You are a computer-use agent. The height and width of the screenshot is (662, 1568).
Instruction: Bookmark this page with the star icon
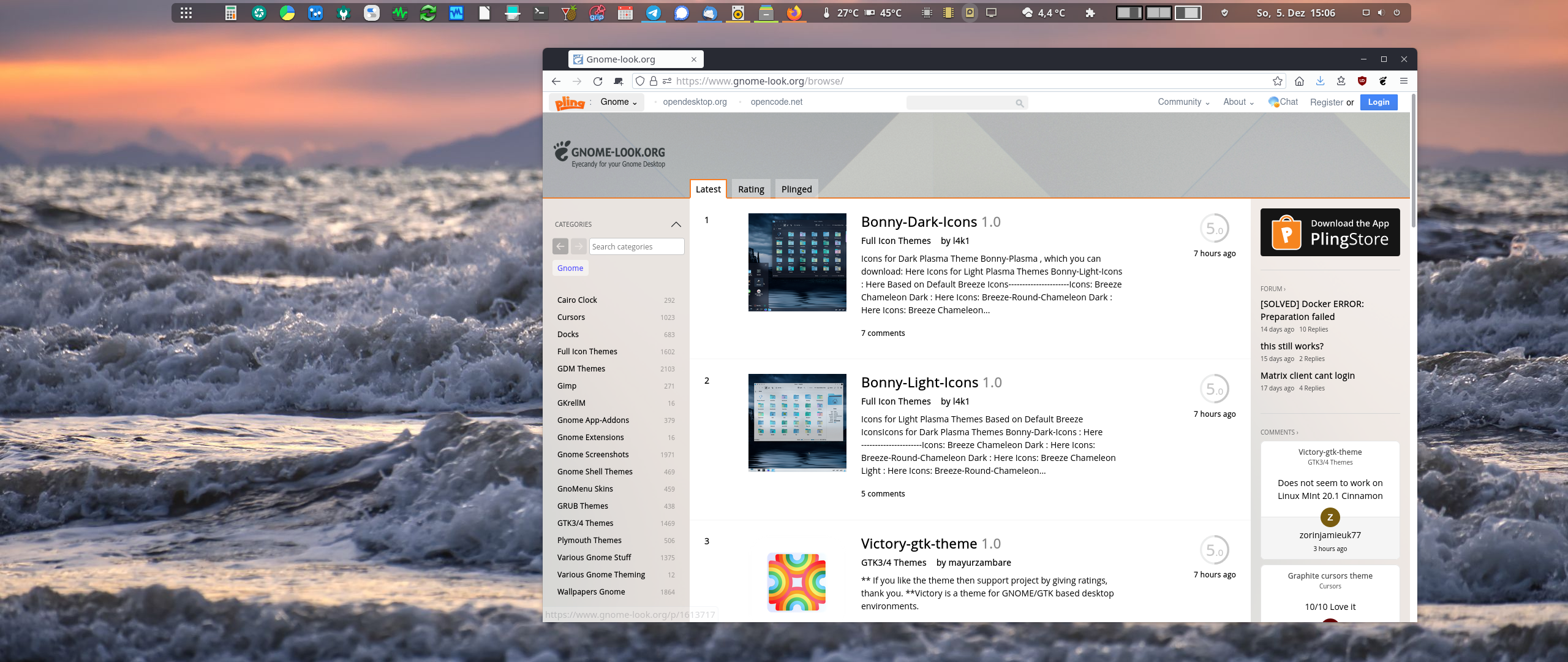(x=1277, y=81)
